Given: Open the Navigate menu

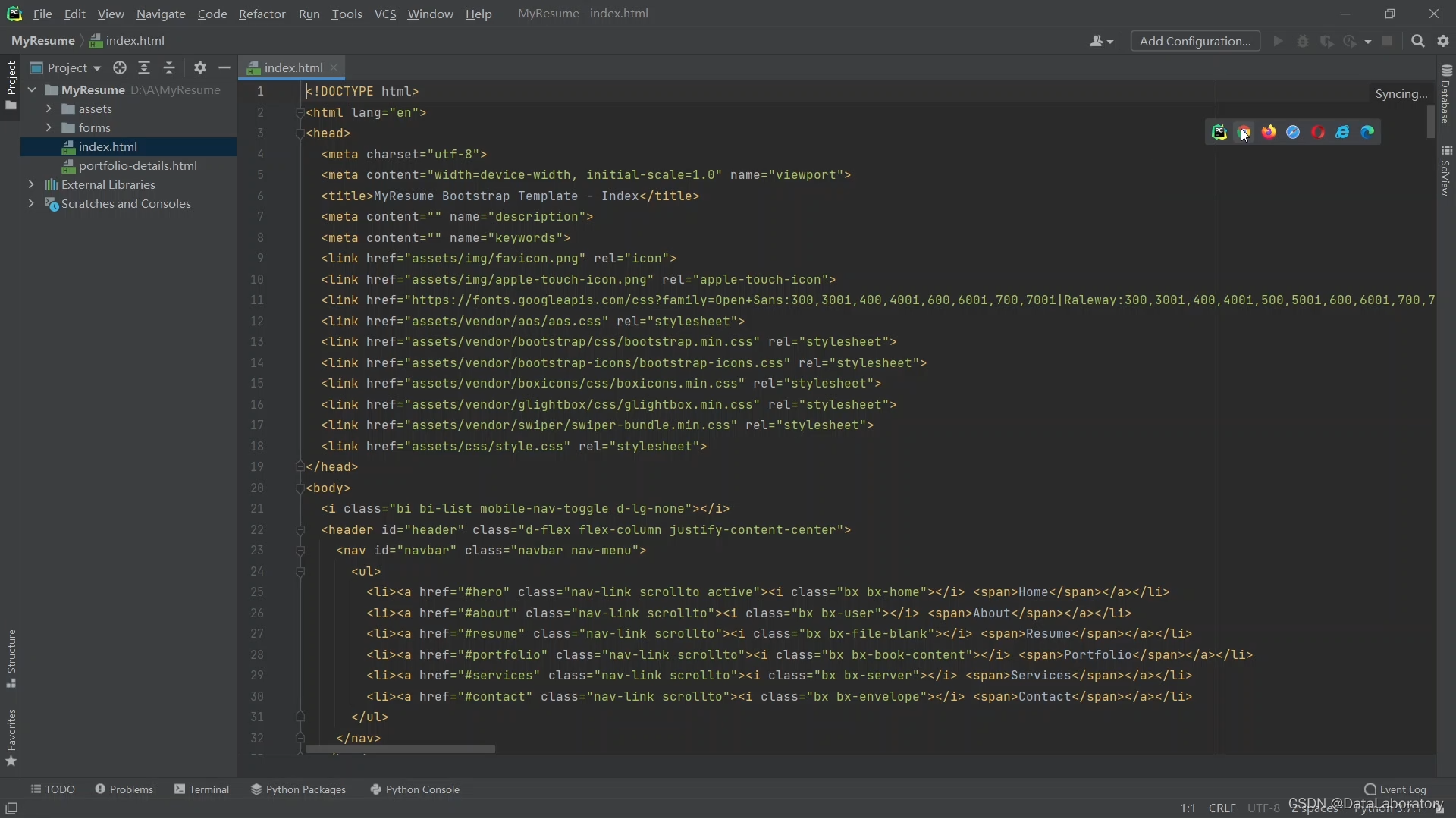Looking at the screenshot, I should point(161,14).
